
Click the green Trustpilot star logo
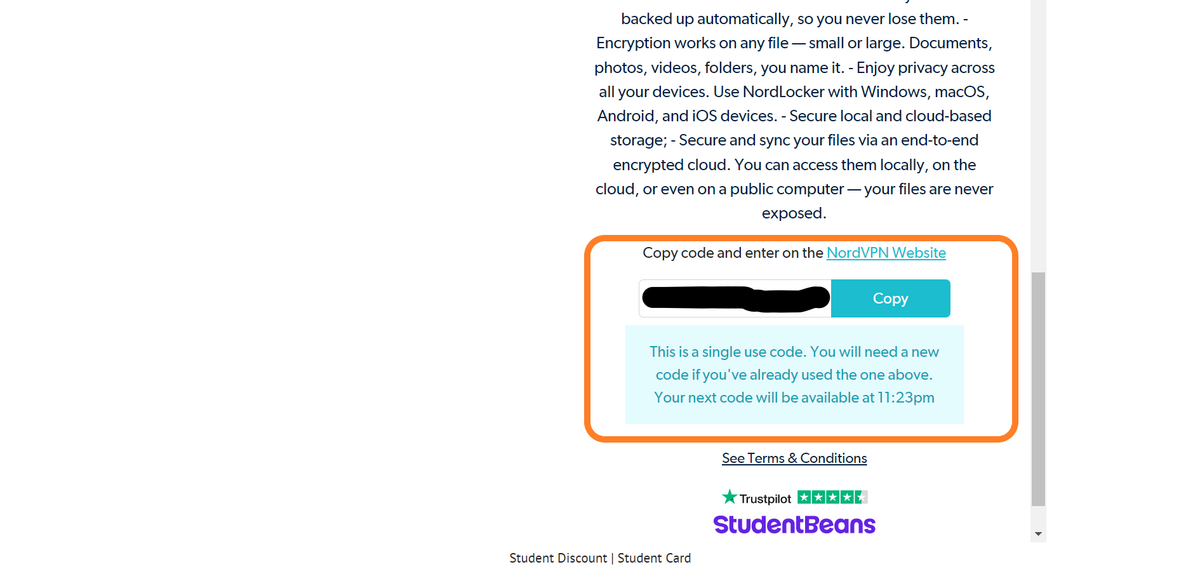pos(729,497)
